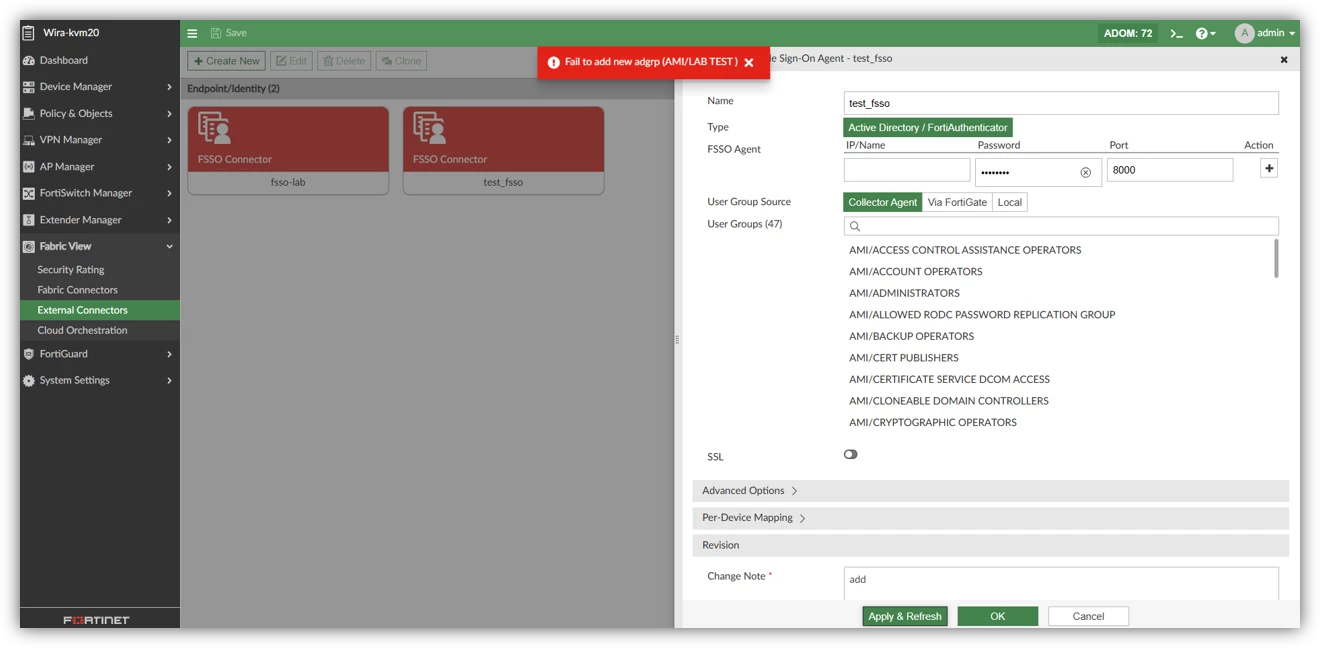Select Collector Agent group source
This screenshot has height=648, width=1320.
tap(883, 202)
